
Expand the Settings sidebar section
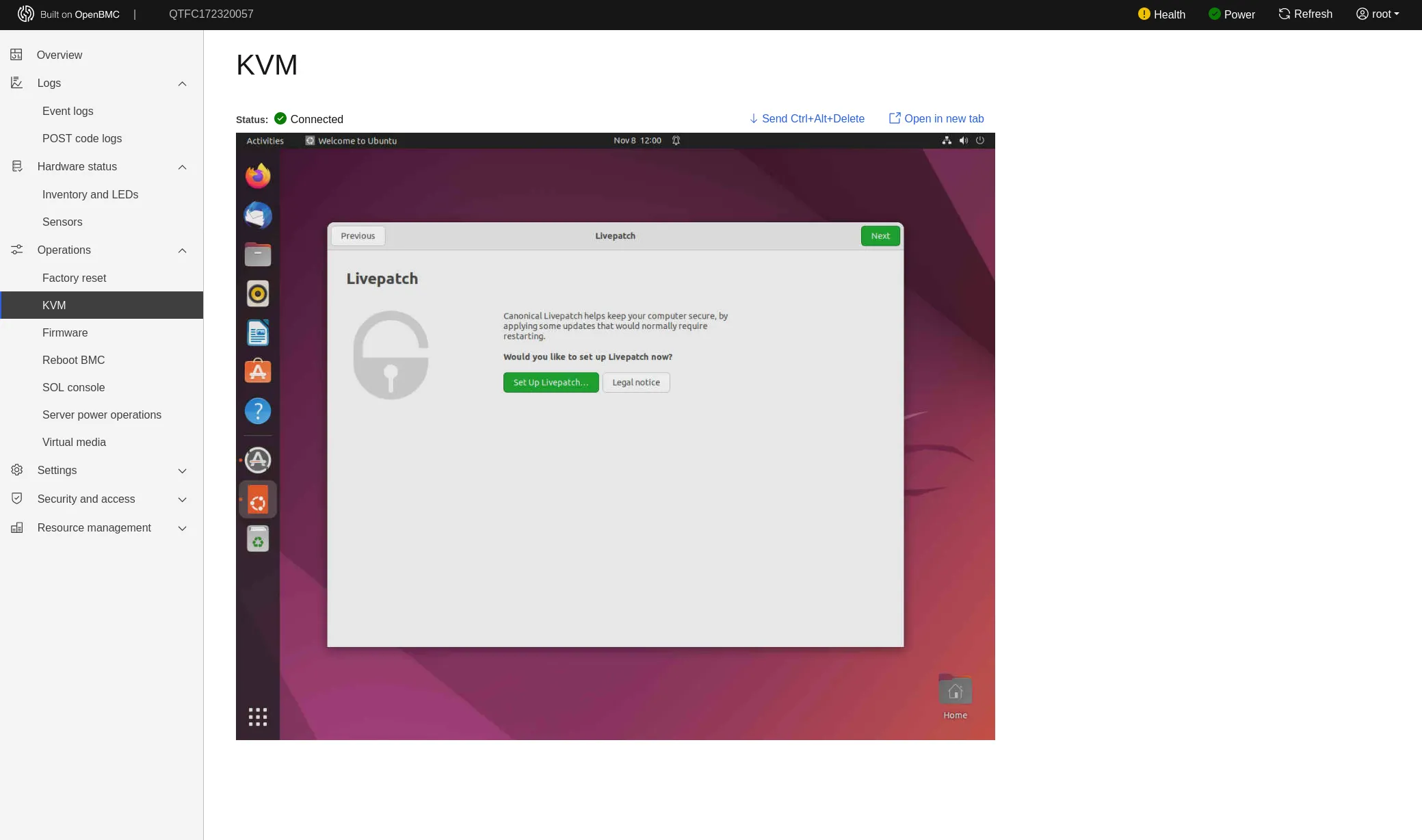182,471
